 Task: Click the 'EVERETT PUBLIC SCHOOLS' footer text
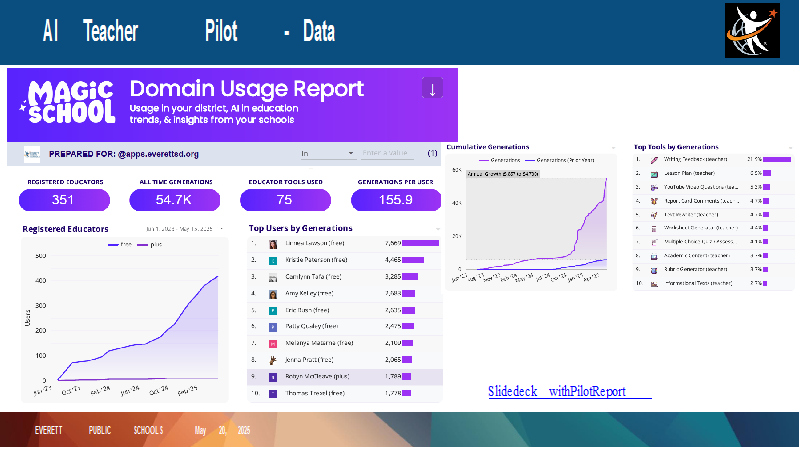tap(99, 431)
